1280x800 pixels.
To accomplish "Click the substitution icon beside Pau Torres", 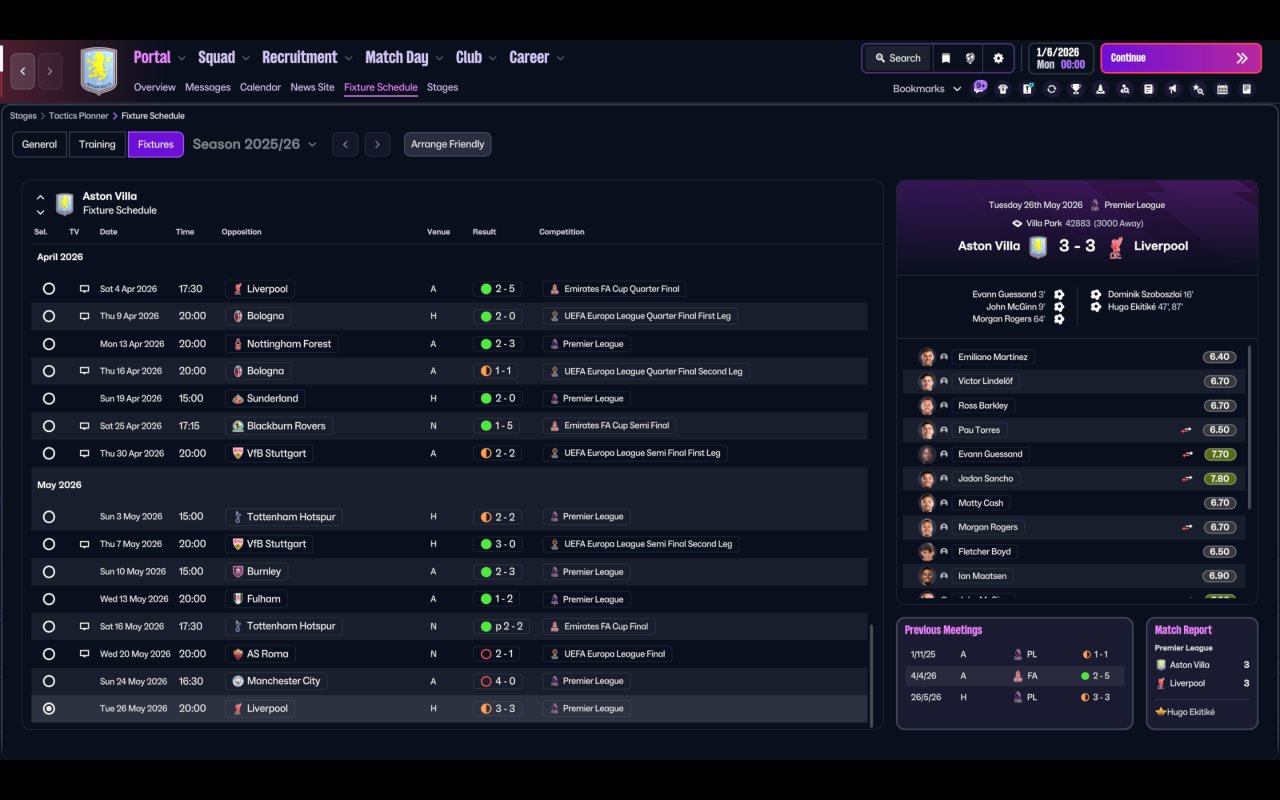I will tap(1187, 430).
